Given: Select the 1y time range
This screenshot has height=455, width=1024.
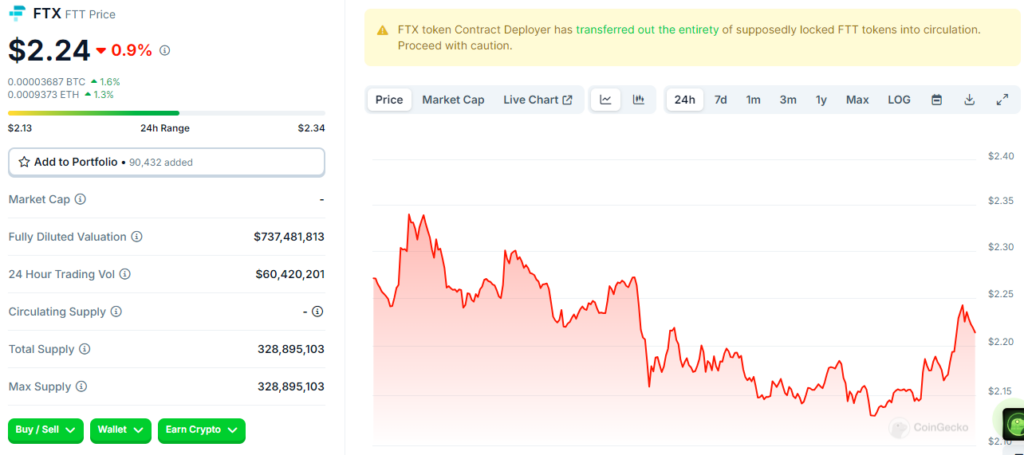Looking at the screenshot, I should point(821,100).
